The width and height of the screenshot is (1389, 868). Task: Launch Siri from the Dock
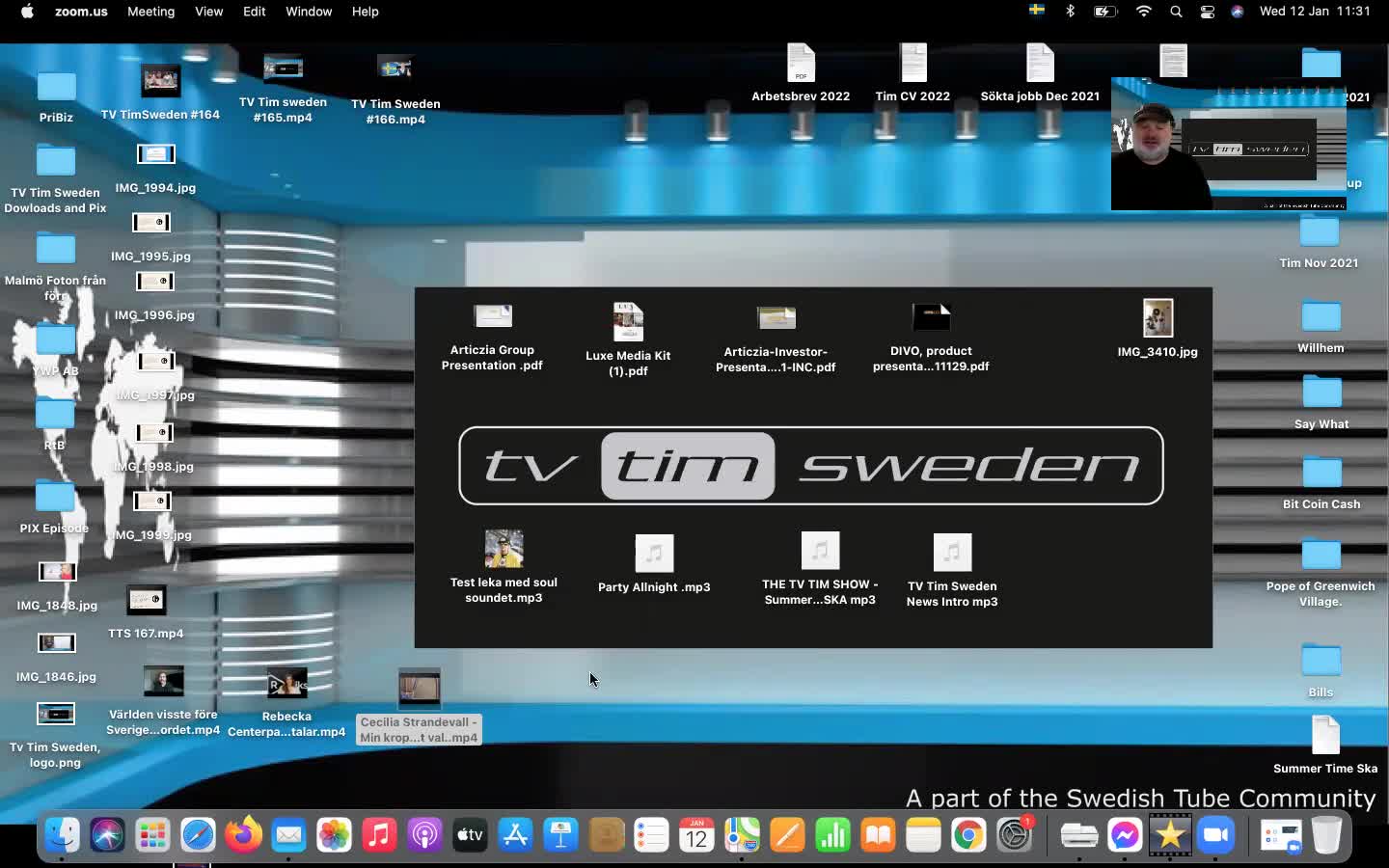click(x=107, y=835)
